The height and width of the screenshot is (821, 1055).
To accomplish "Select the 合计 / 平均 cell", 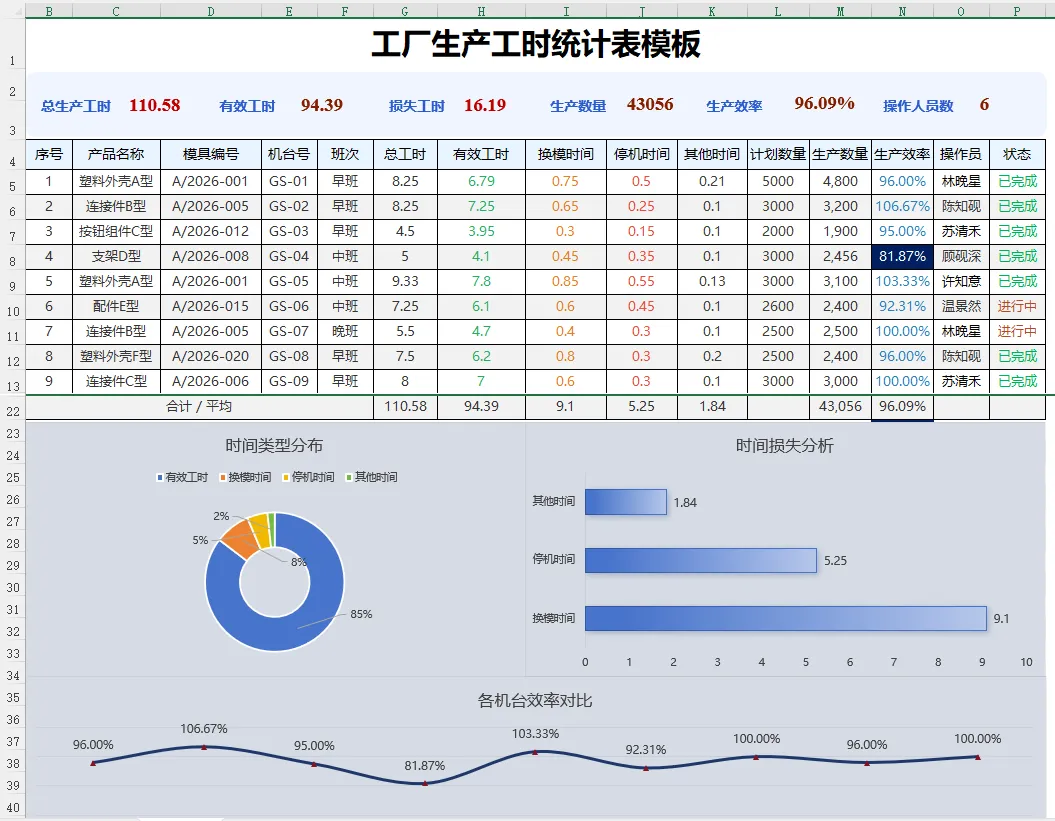I will [x=199, y=406].
